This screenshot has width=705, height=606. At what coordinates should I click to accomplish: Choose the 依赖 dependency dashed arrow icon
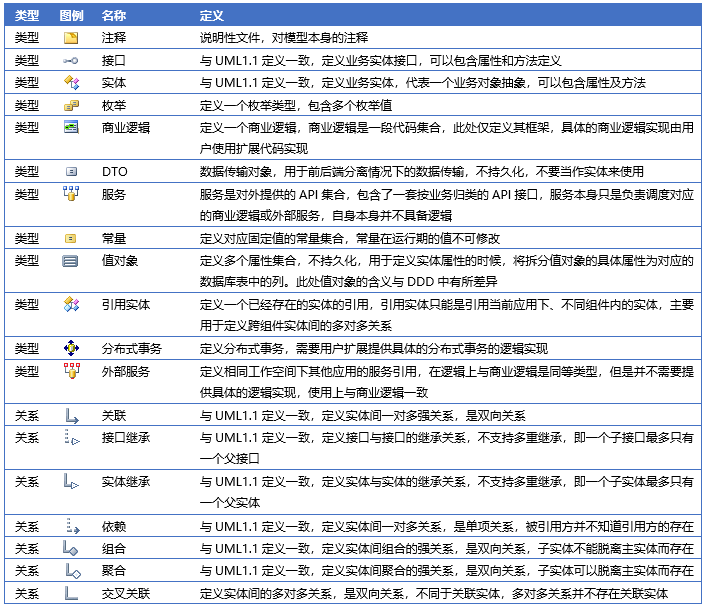(73, 526)
